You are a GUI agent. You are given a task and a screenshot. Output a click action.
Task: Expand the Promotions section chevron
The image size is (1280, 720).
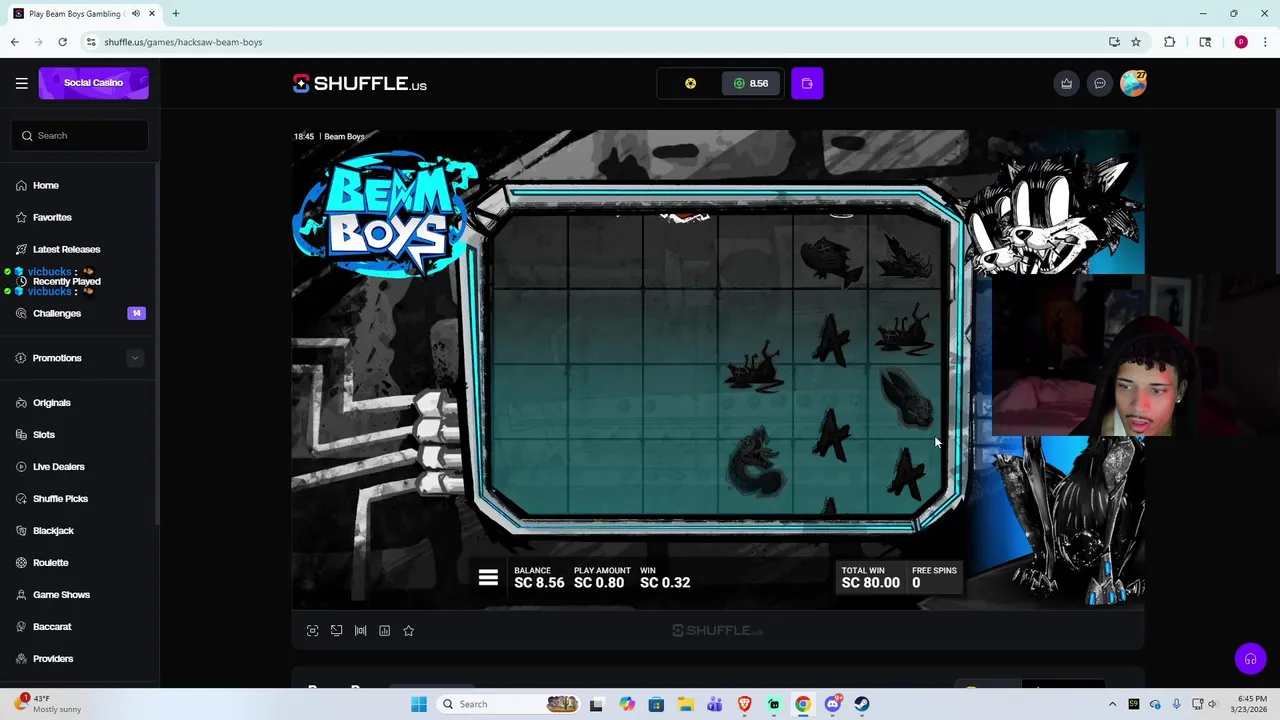pyautogui.click(x=135, y=358)
